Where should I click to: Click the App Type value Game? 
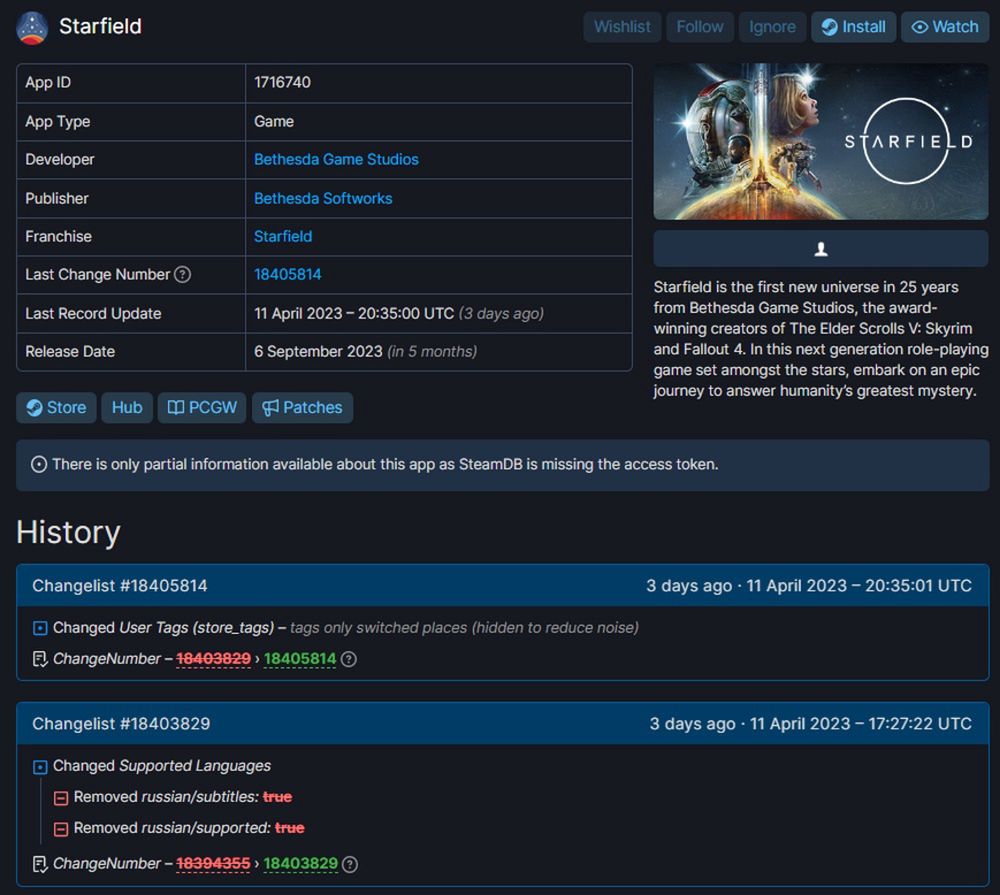(x=274, y=121)
